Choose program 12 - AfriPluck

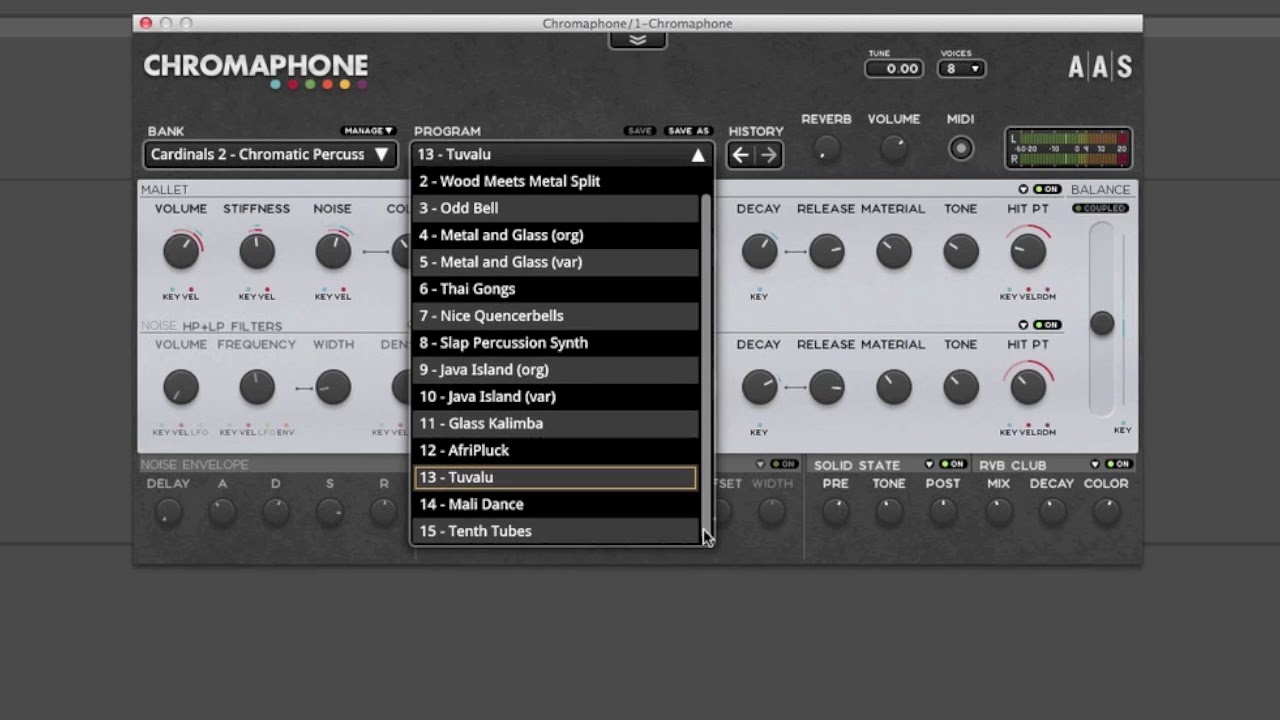coord(556,451)
